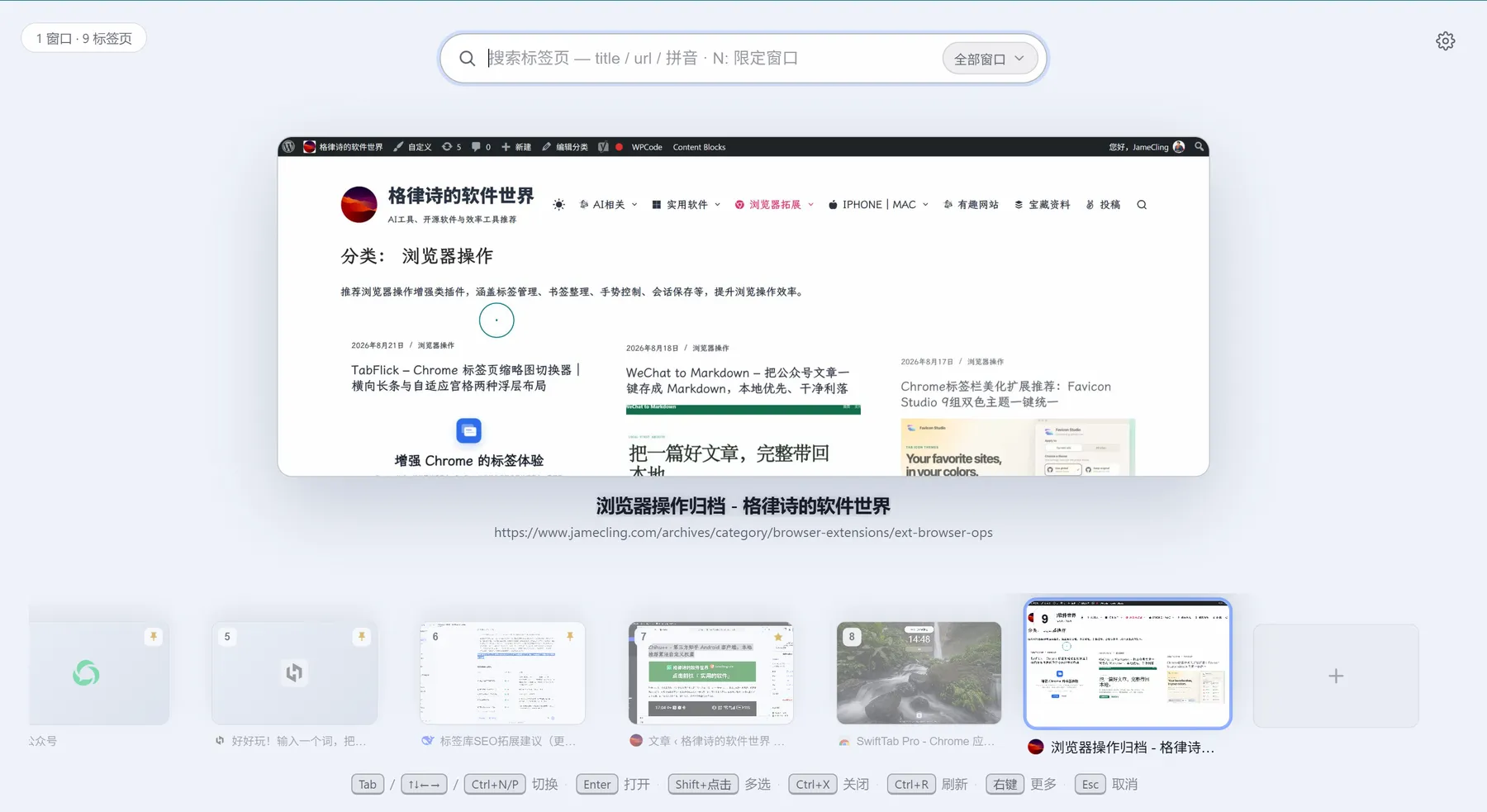This screenshot has width=1487, height=812.
Task: Click the number 6 badge on the tab card
Action: tap(435, 637)
